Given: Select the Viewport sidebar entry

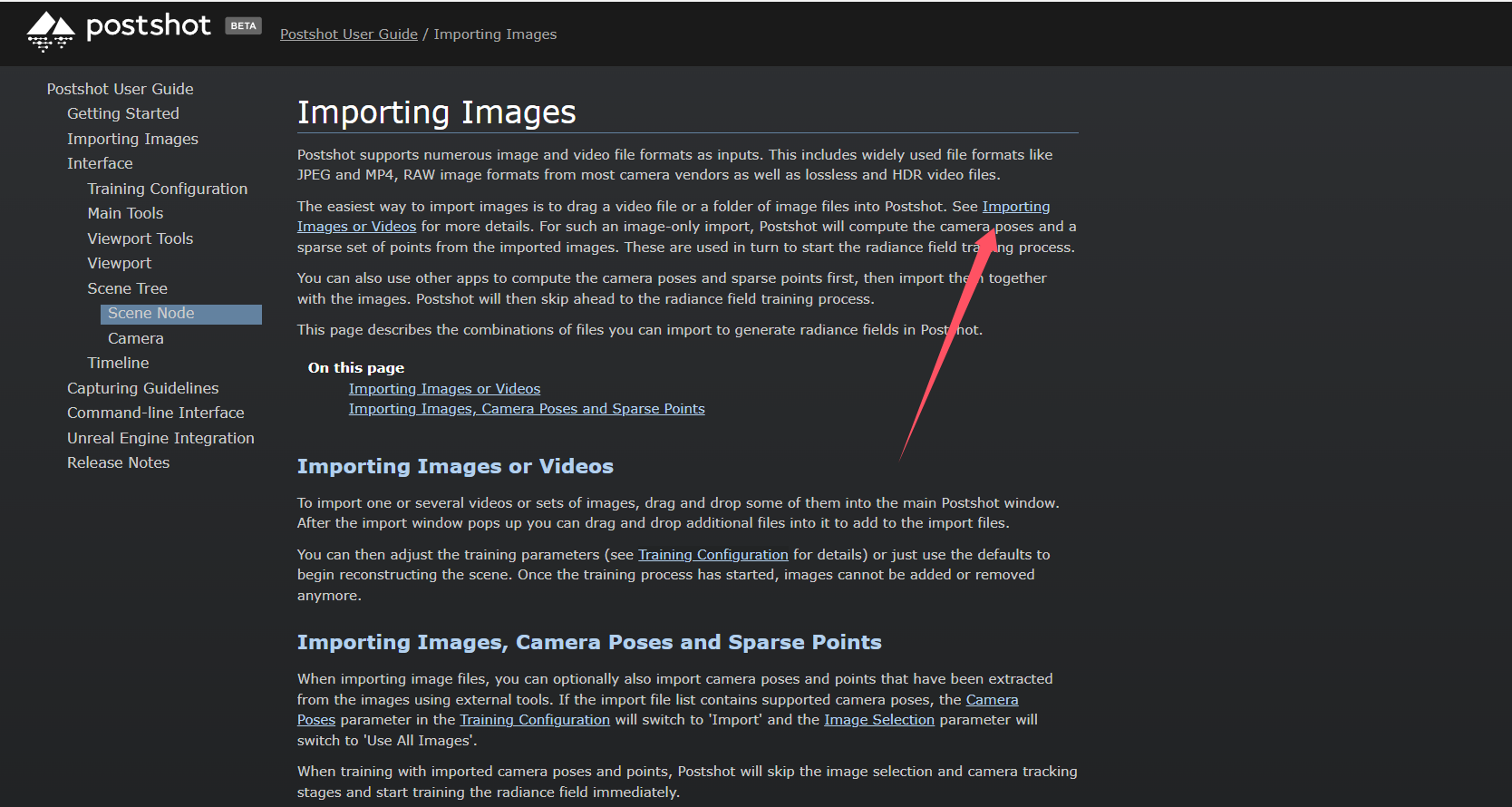Looking at the screenshot, I should click(120, 263).
